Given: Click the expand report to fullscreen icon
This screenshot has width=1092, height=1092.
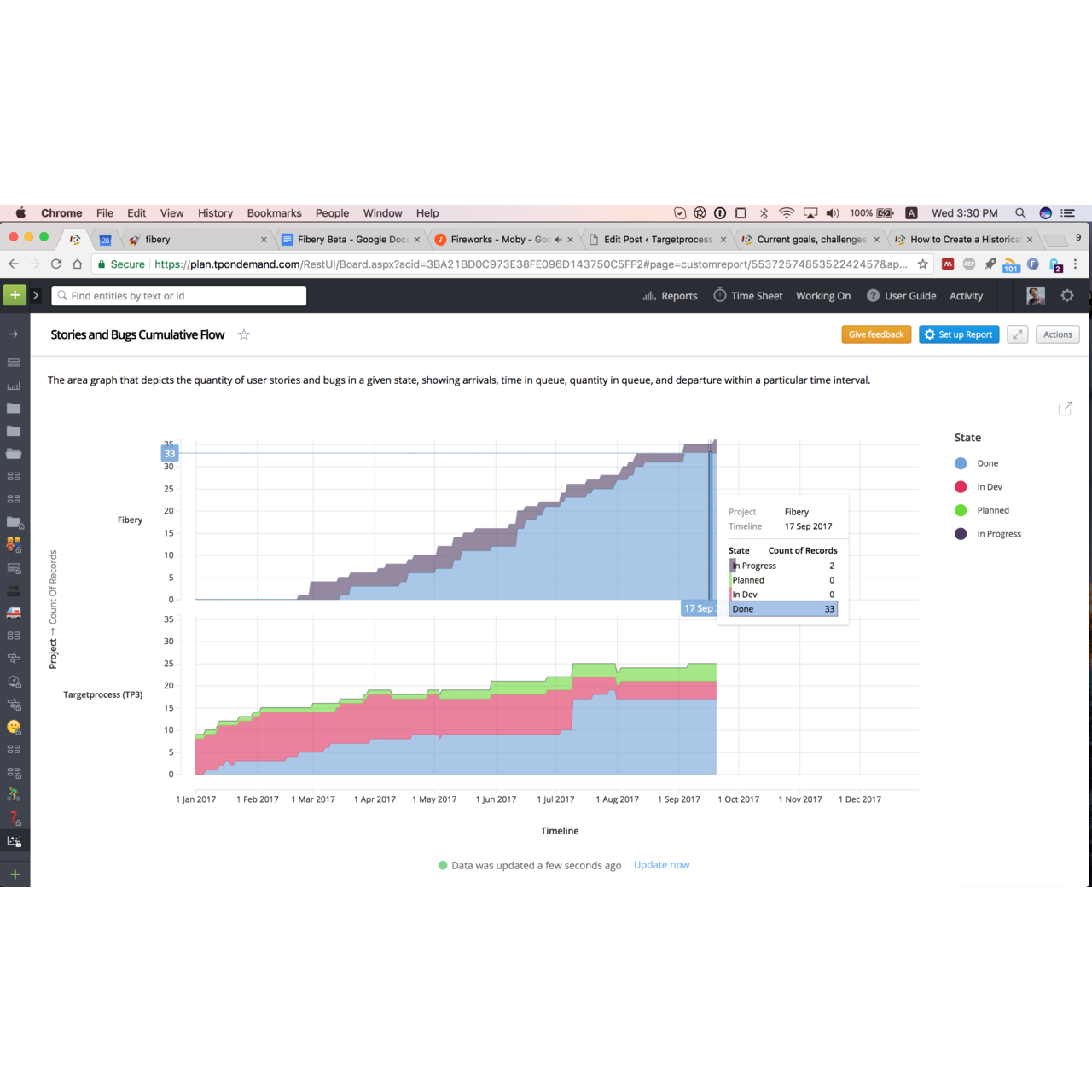Looking at the screenshot, I should coord(1017,334).
